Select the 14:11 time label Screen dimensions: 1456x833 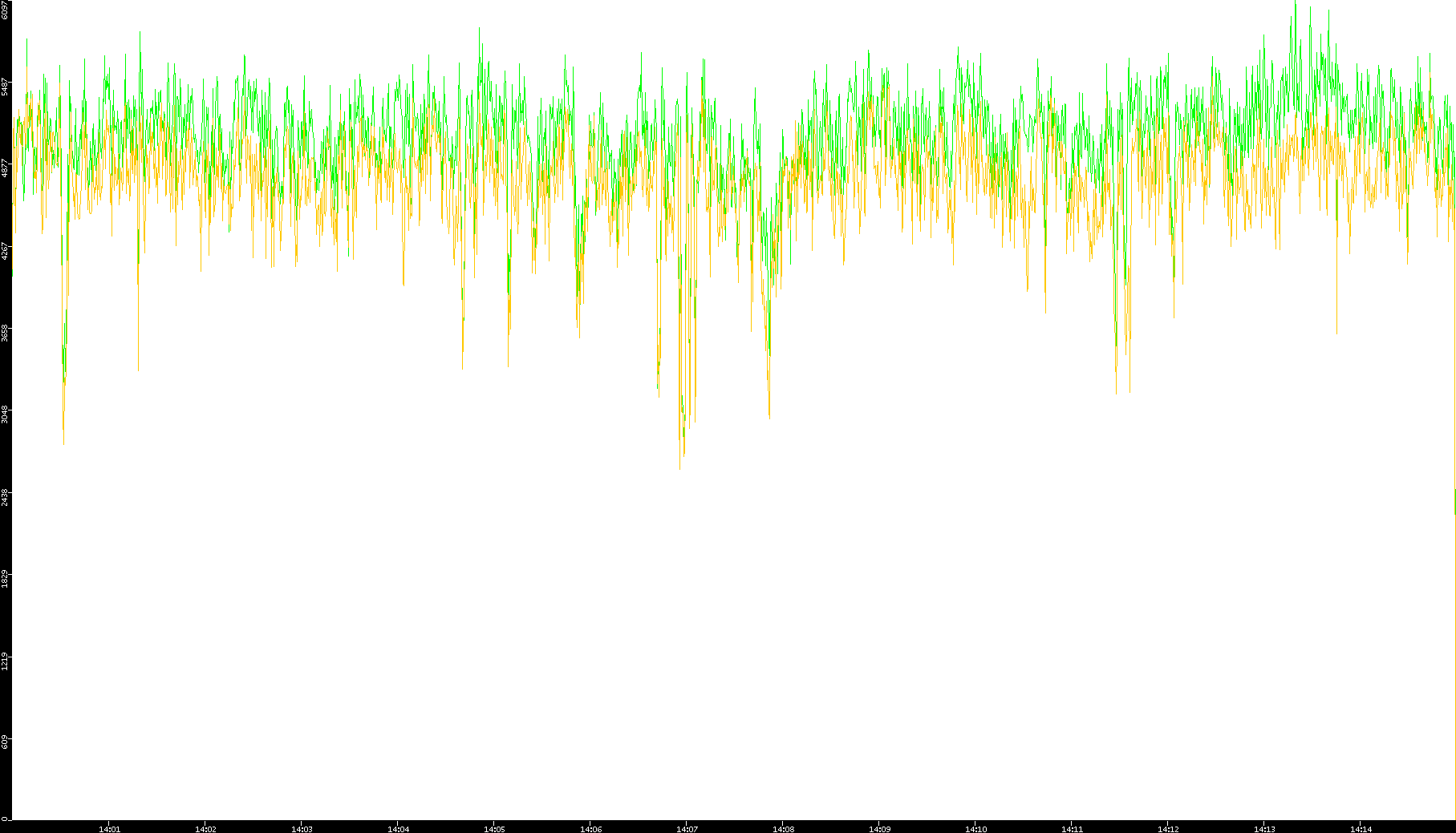point(1072,829)
